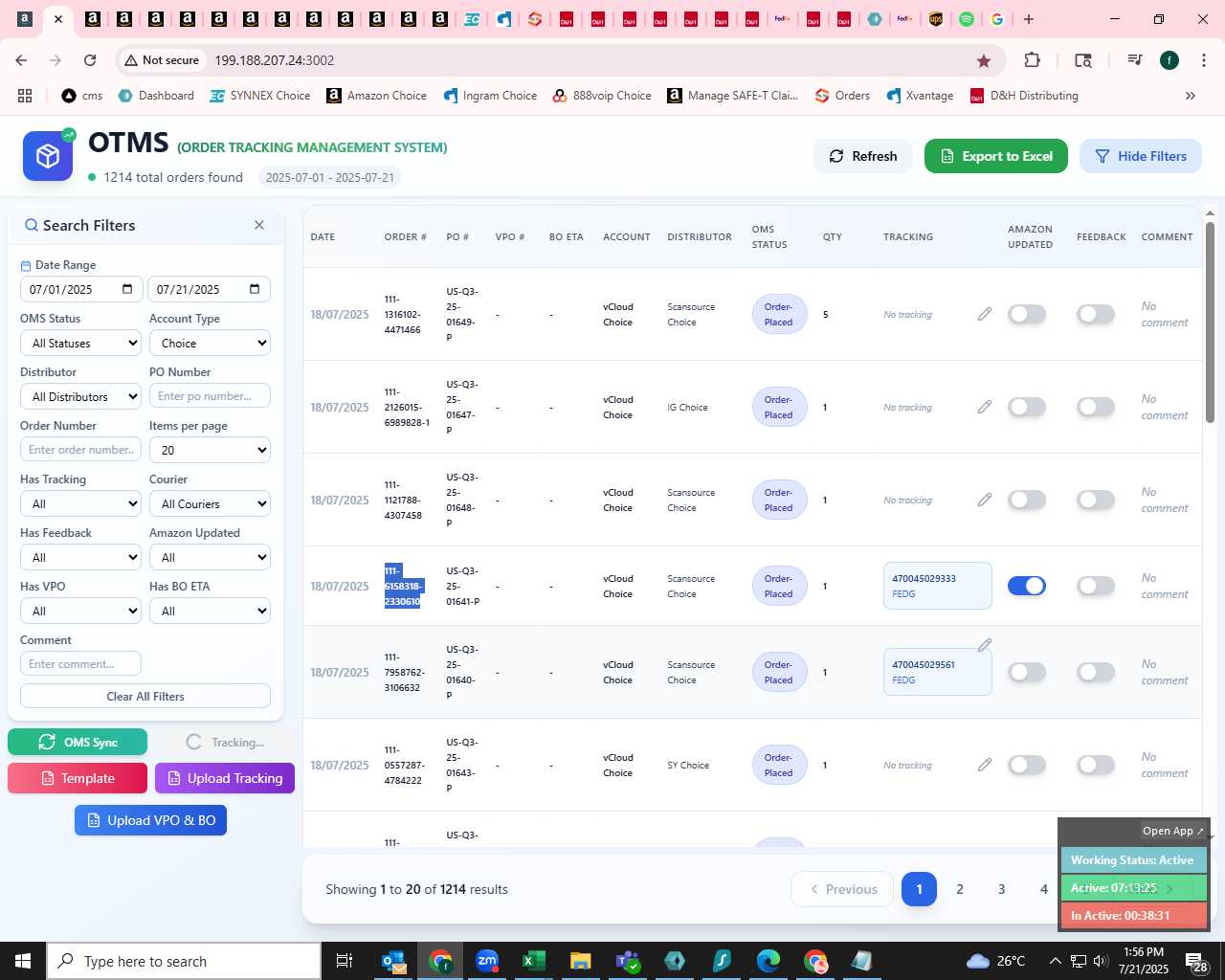Click the Hide Filters button
1225x980 pixels.
pyautogui.click(x=1141, y=156)
